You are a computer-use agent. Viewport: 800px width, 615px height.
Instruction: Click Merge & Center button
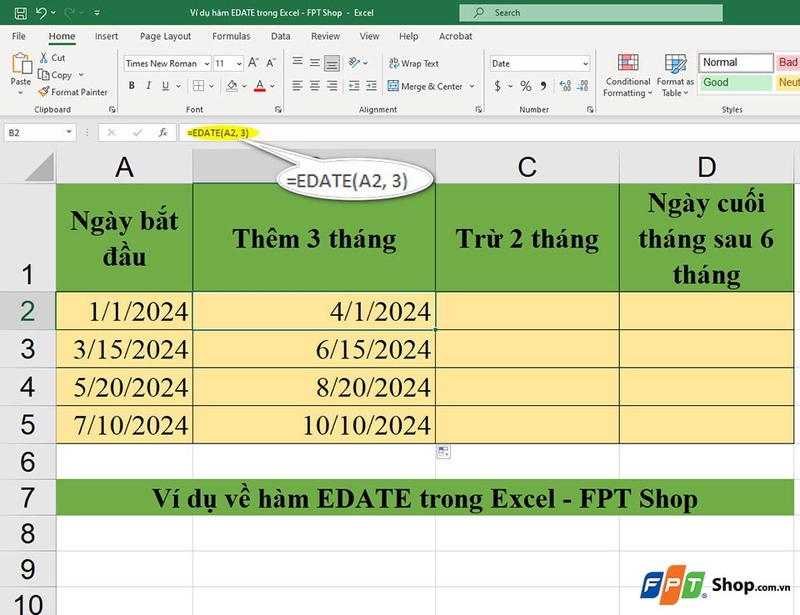tap(425, 86)
